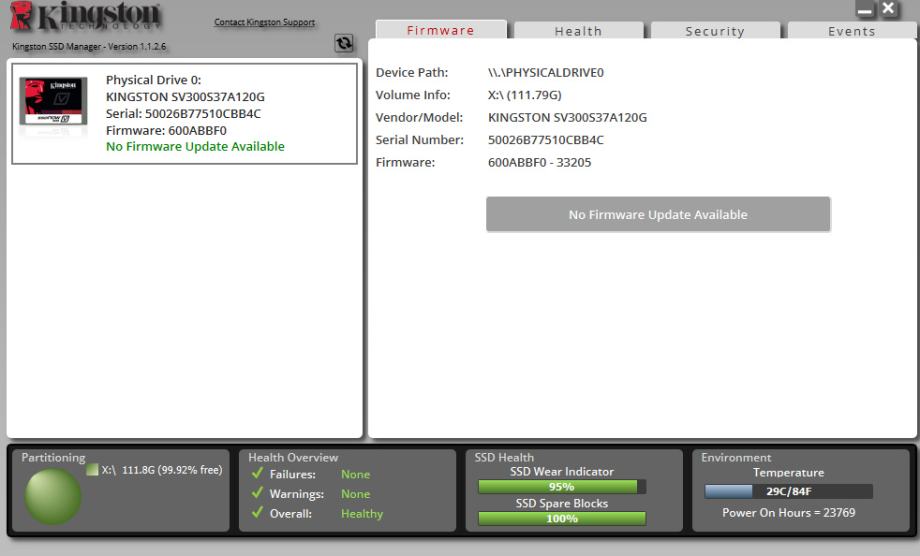Switch to the Events tab

pos(851,32)
